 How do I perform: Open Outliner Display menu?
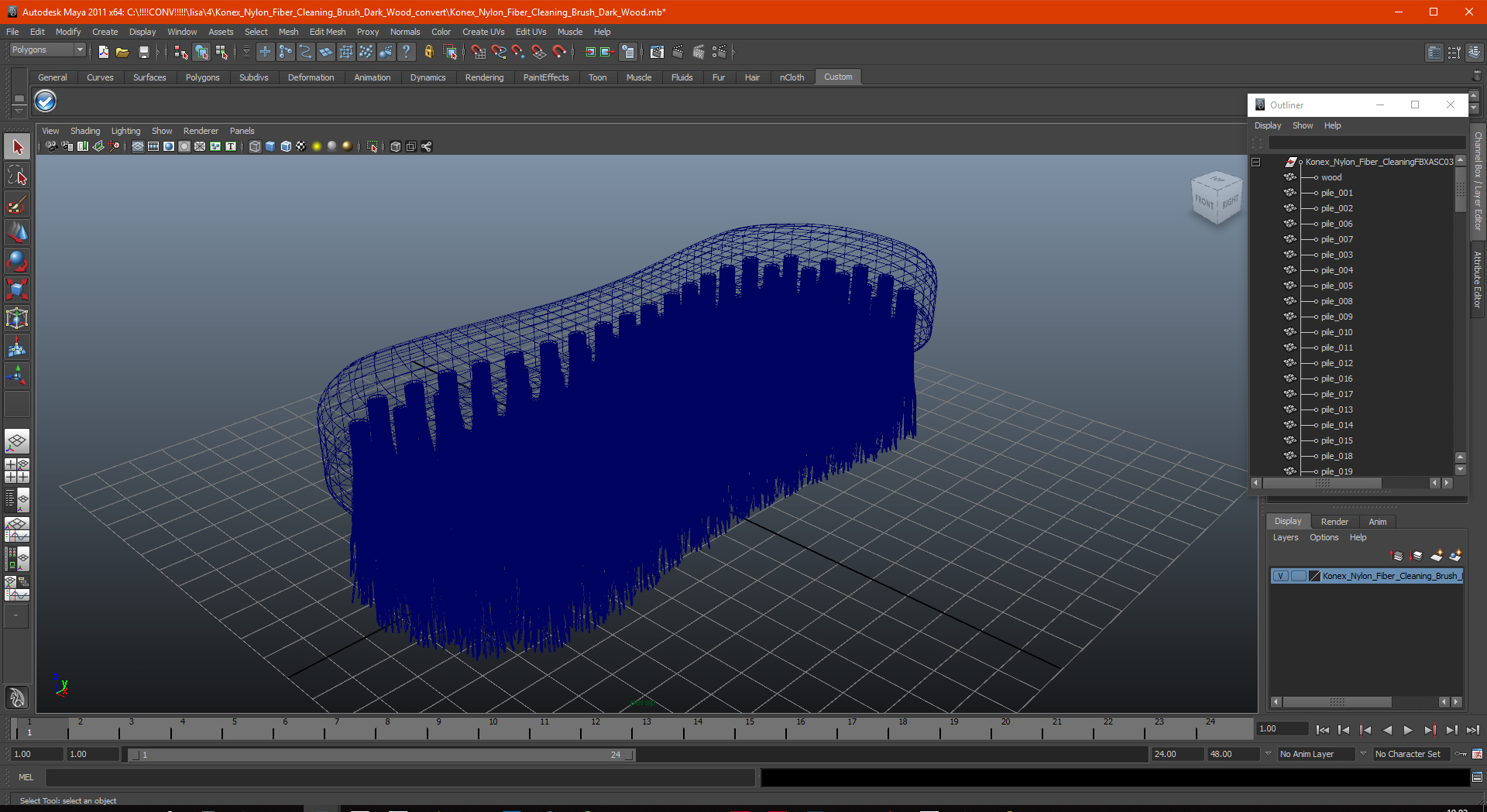[1268, 125]
